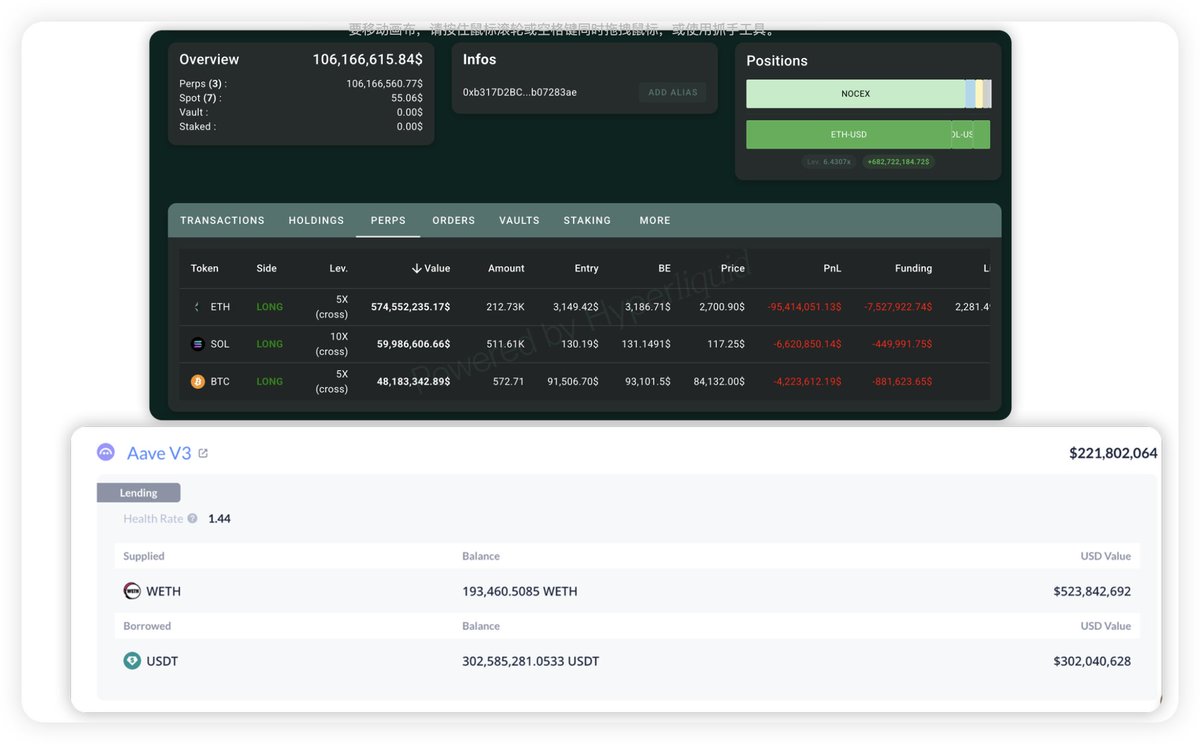
Task: Click the NOCEX positions bar segment
Action: (855, 94)
